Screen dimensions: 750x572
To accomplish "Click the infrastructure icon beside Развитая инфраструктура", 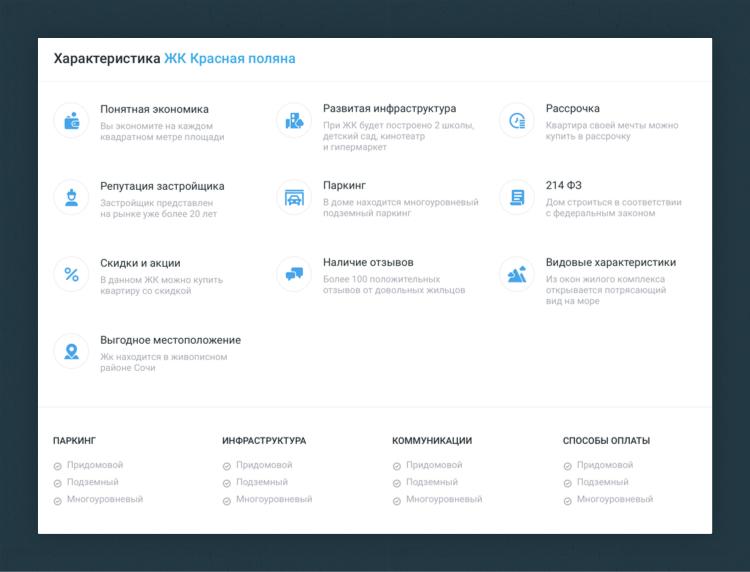I will tap(294, 121).
